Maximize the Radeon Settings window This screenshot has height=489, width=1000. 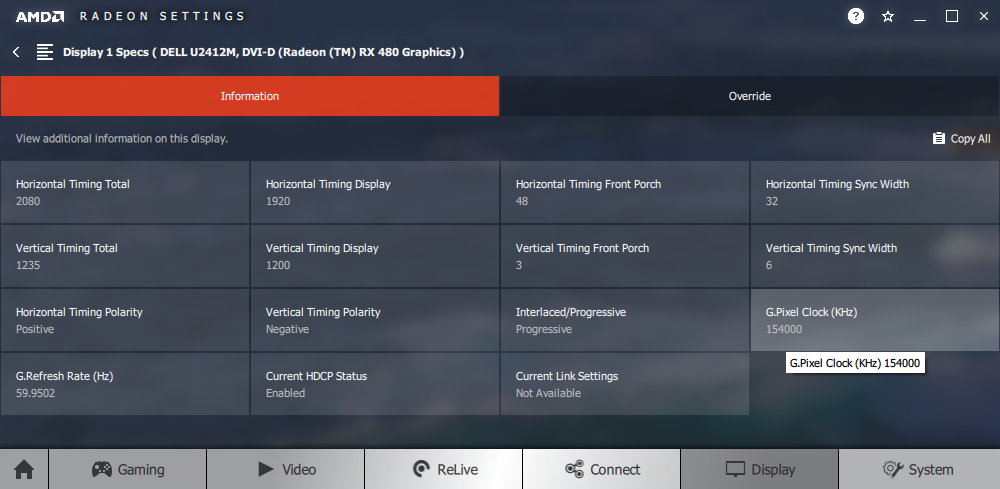point(952,17)
